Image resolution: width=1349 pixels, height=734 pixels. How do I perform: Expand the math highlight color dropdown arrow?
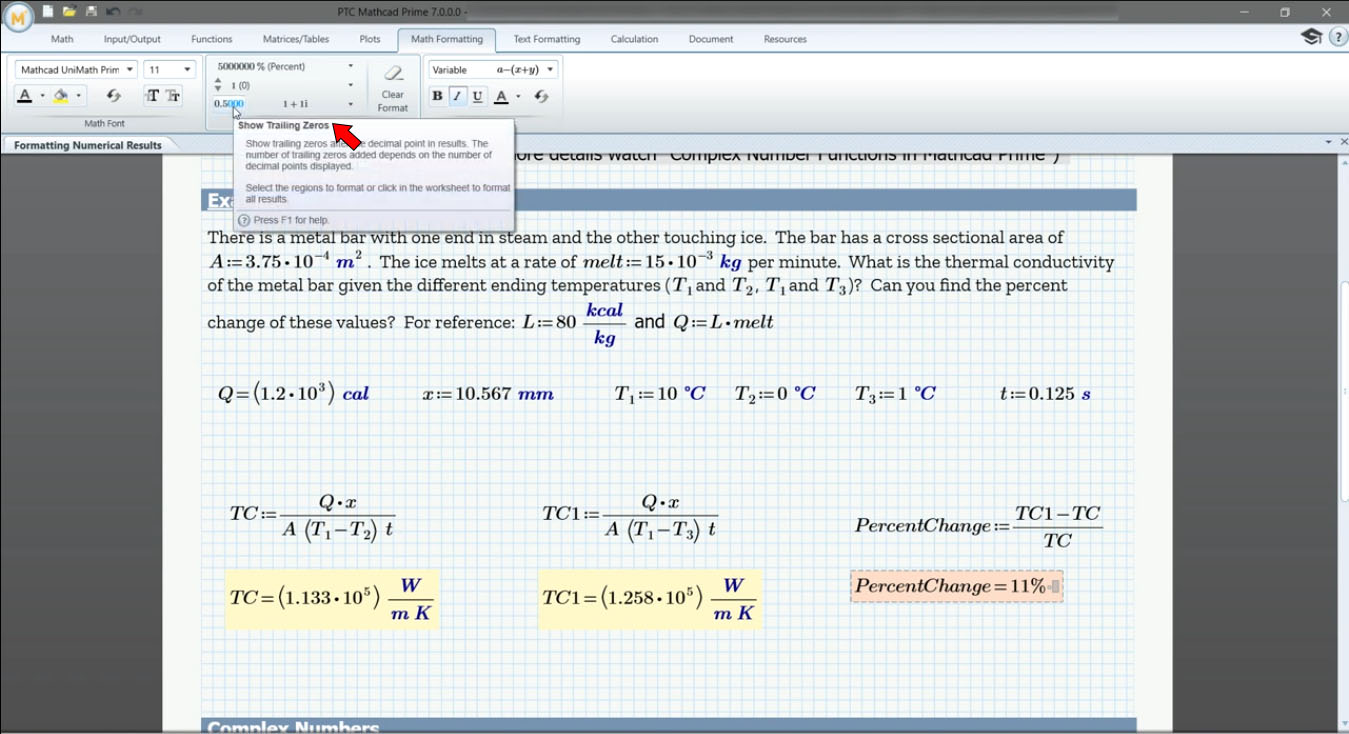click(x=78, y=96)
